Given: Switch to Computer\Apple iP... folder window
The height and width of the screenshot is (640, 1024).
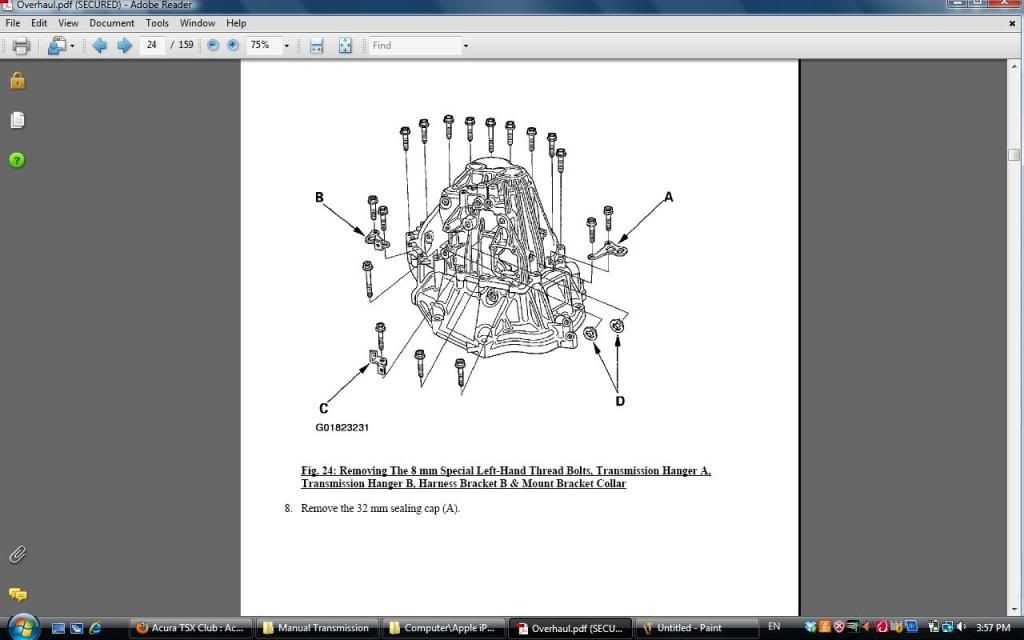Looking at the screenshot, I should 443,628.
